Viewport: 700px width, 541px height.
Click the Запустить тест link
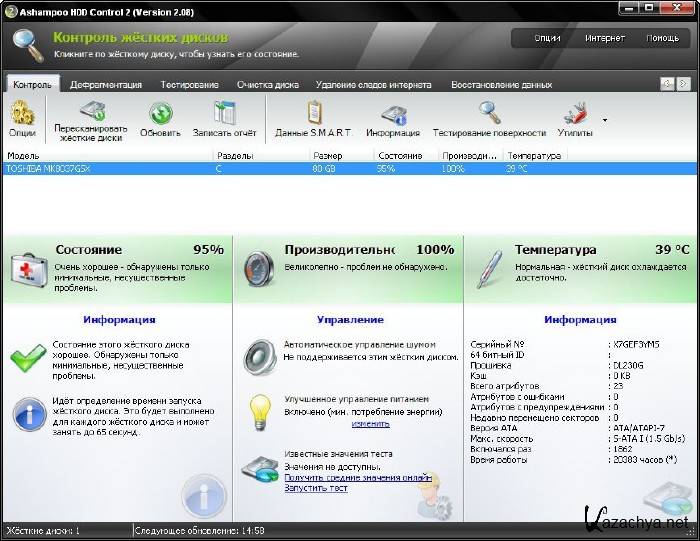pyautogui.click(x=316, y=488)
